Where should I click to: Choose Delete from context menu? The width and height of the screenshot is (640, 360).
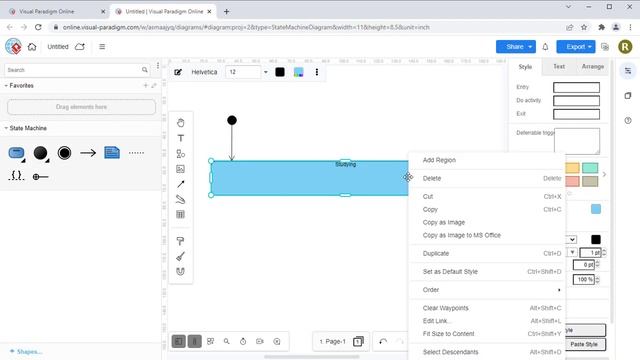point(487,178)
